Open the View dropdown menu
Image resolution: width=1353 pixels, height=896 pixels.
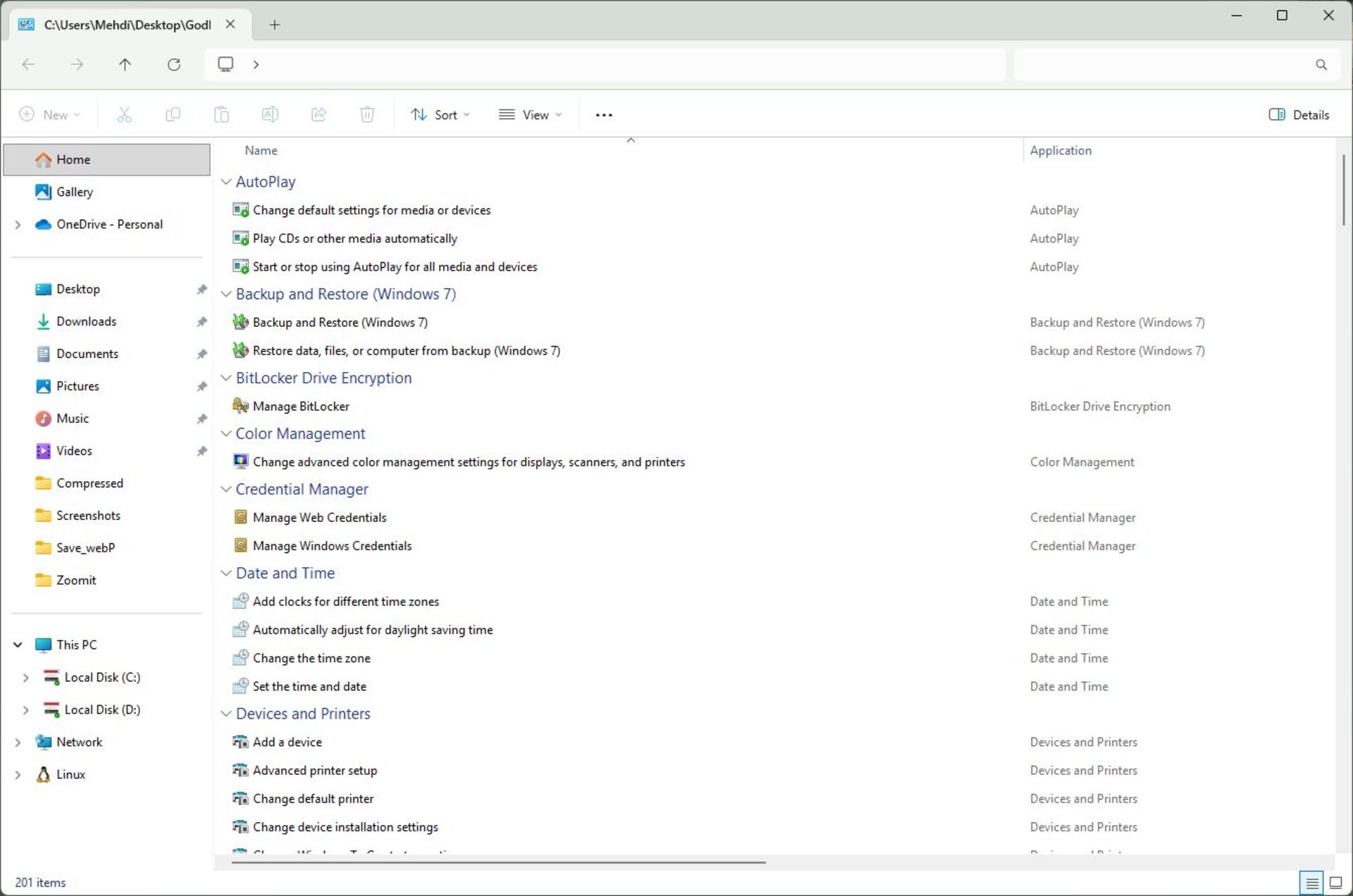[x=530, y=115]
